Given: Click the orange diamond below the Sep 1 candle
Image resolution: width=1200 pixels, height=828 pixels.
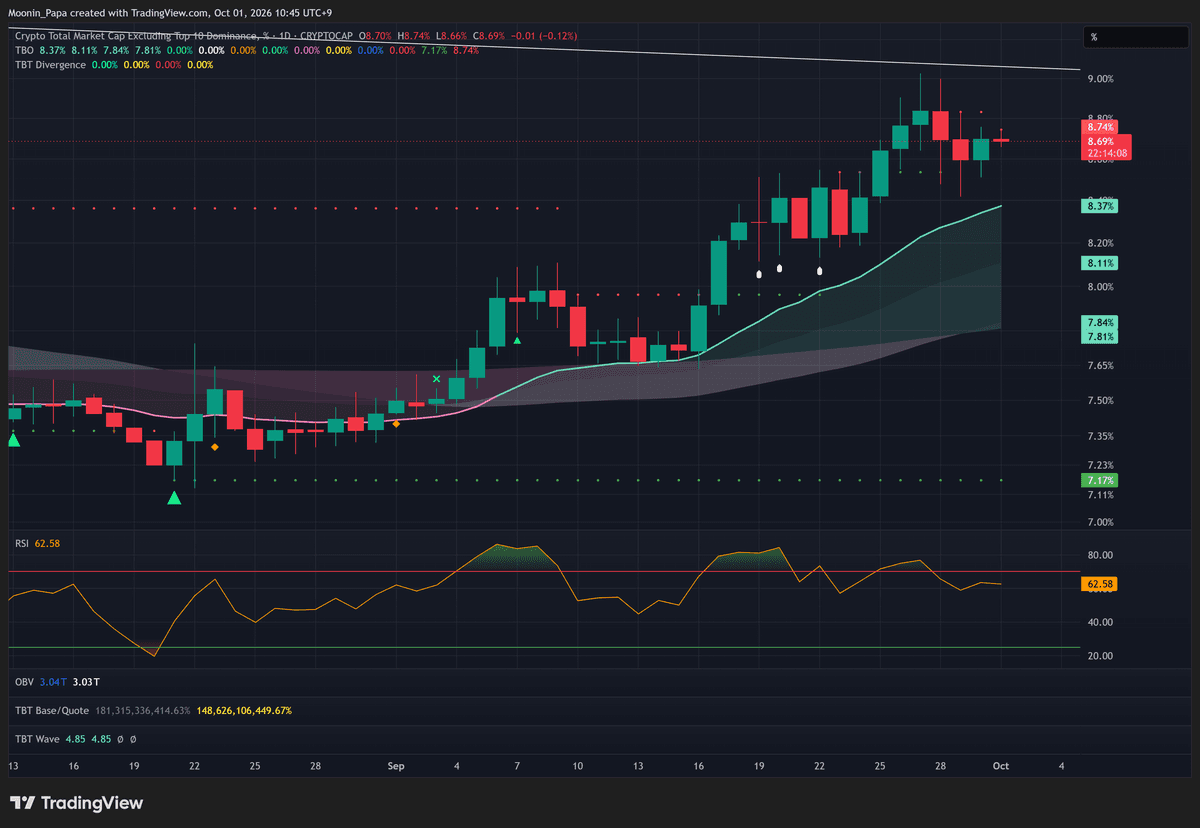Looking at the screenshot, I should [396, 424].
